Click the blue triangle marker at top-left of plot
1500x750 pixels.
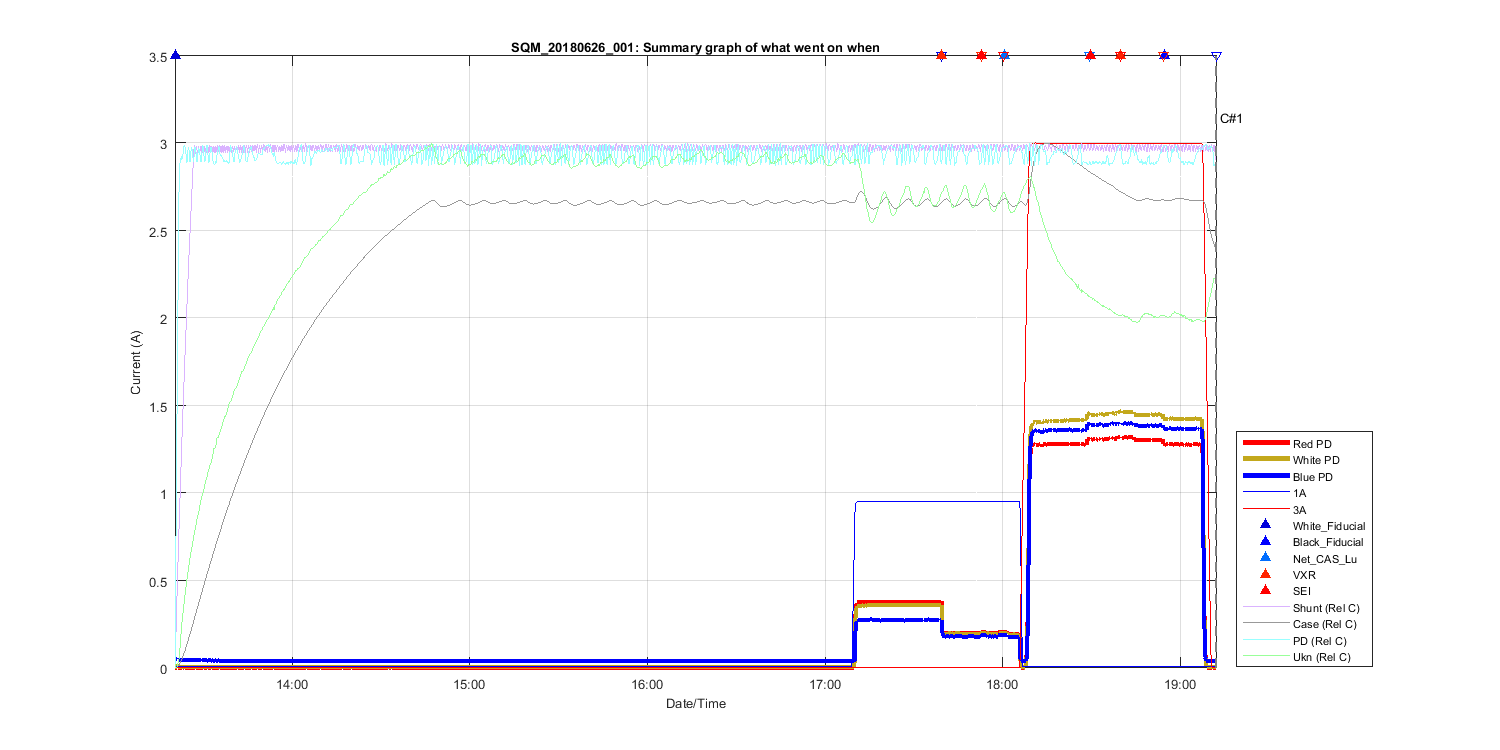pos(176,56)
